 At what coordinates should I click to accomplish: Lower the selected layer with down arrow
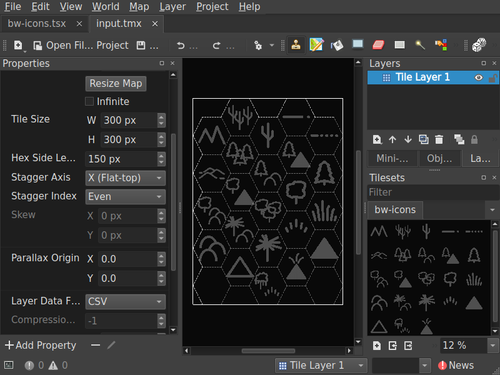point(408,139)
